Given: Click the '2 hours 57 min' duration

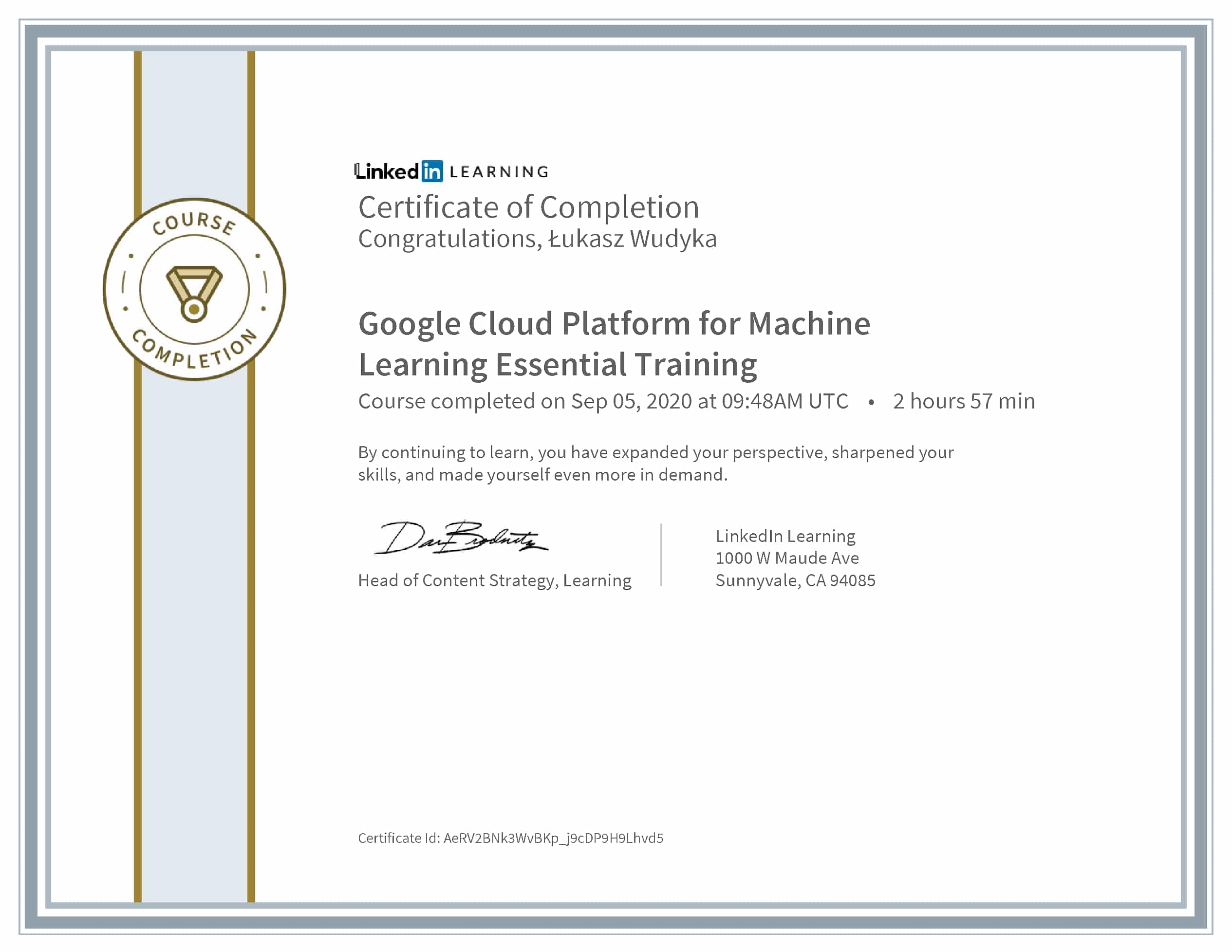Looking at the screenshot, I should pyautogui.click(x=964, y=401).
